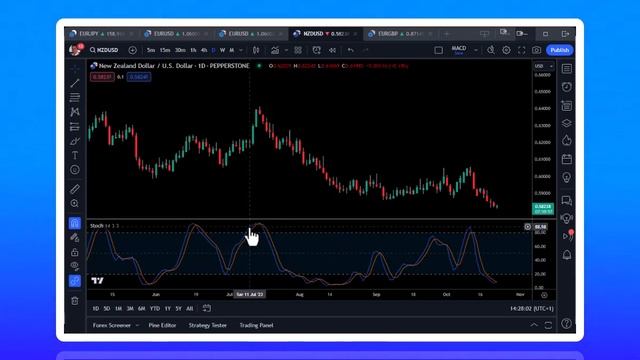Open the watchlist panel icon
Screen dimensions: 640x360
click(x=567, y=69)
